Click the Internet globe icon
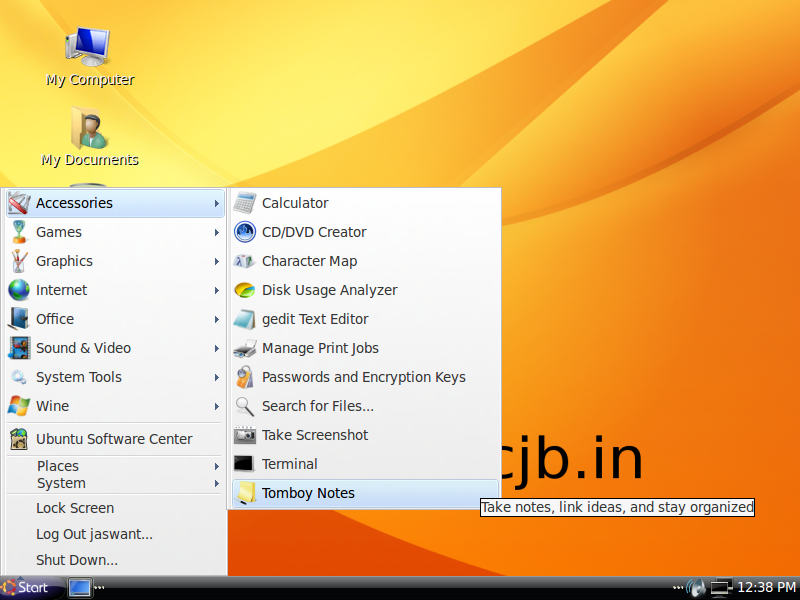 point(19,290)
